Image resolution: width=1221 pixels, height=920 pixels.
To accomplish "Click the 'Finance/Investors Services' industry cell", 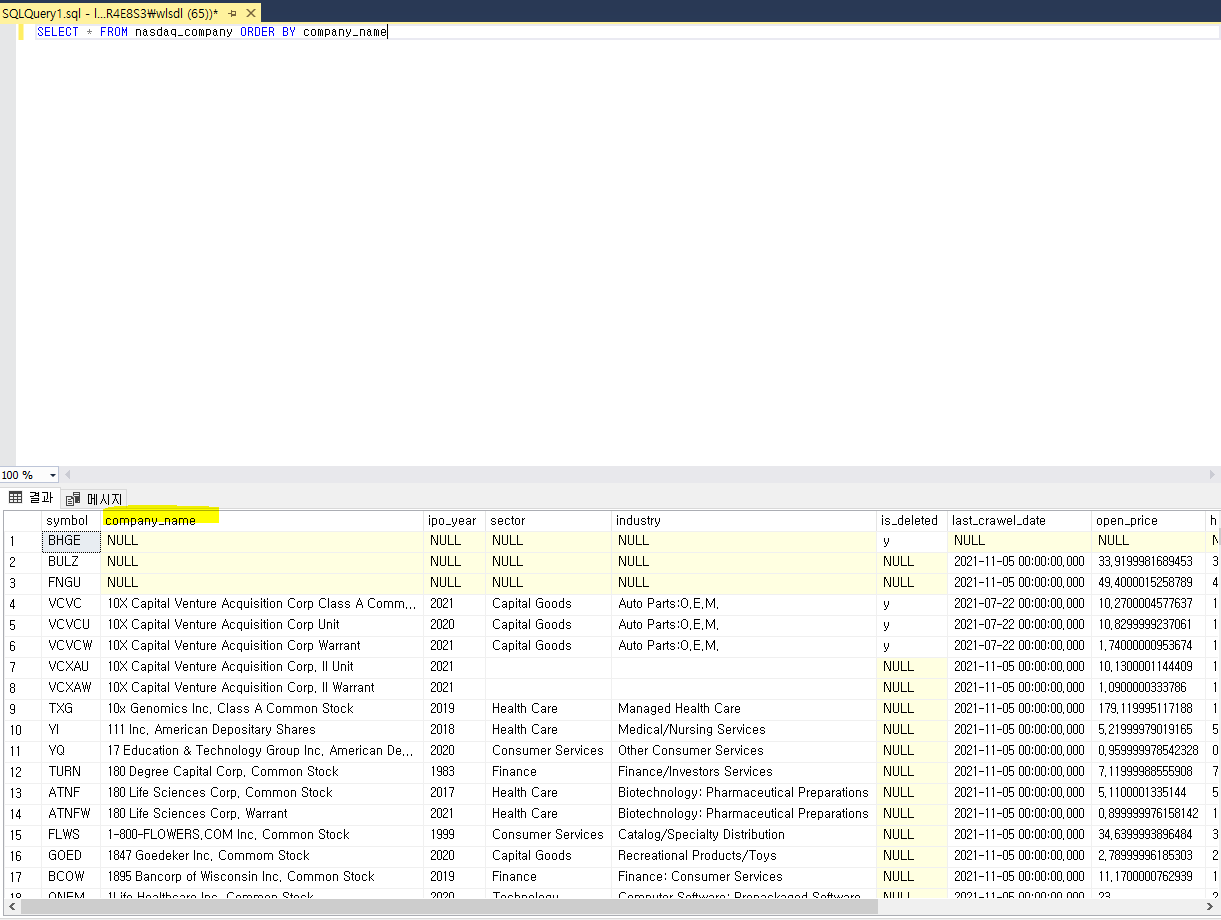I will (745, 772).
